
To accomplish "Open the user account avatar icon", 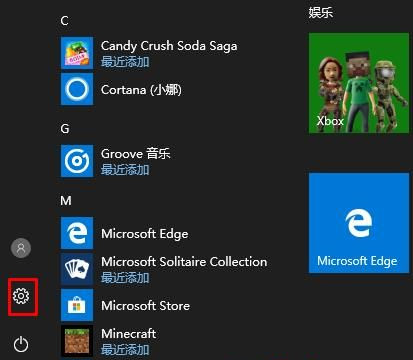I will [x=21, y=248].
